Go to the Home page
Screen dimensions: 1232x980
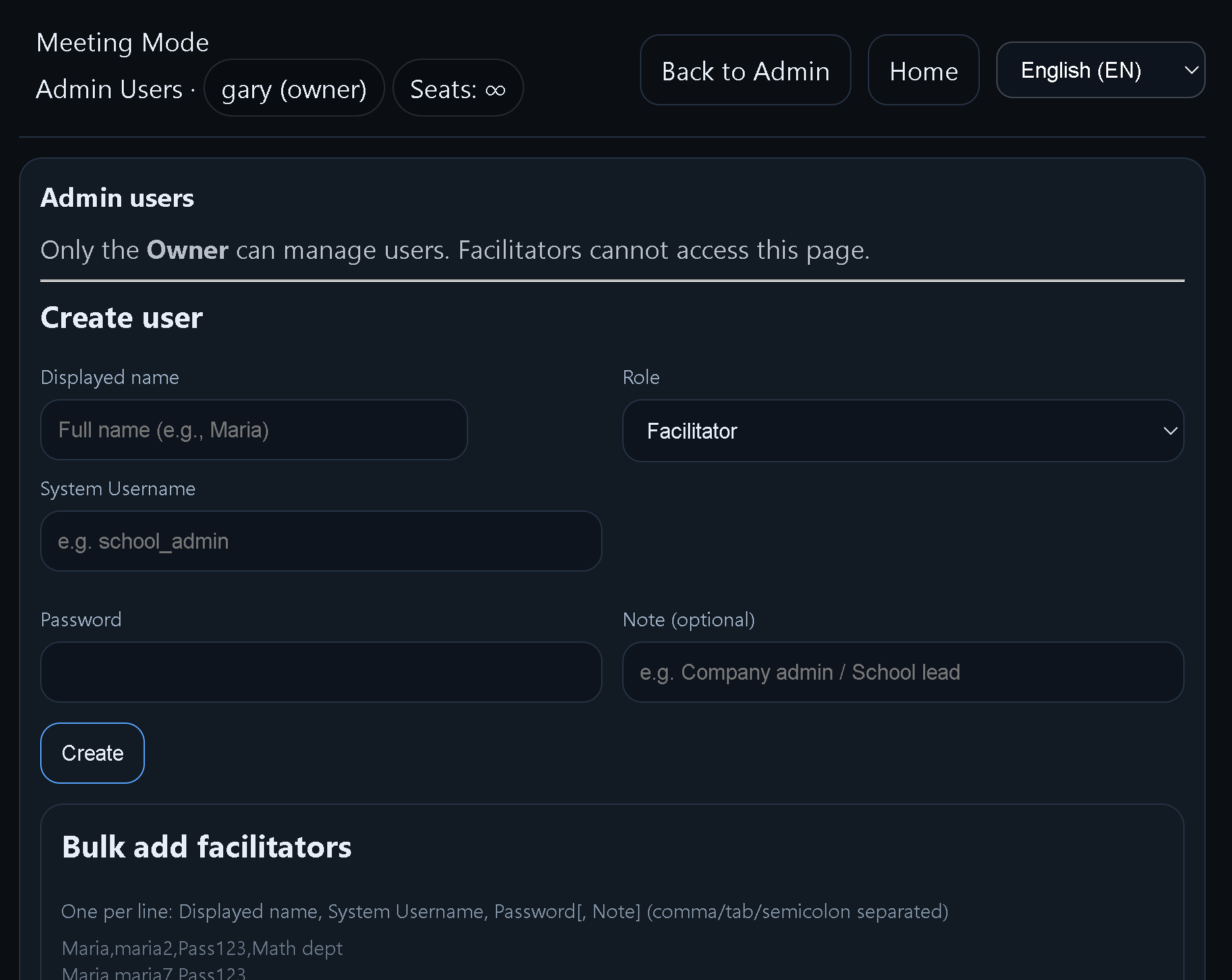(923, 70)
